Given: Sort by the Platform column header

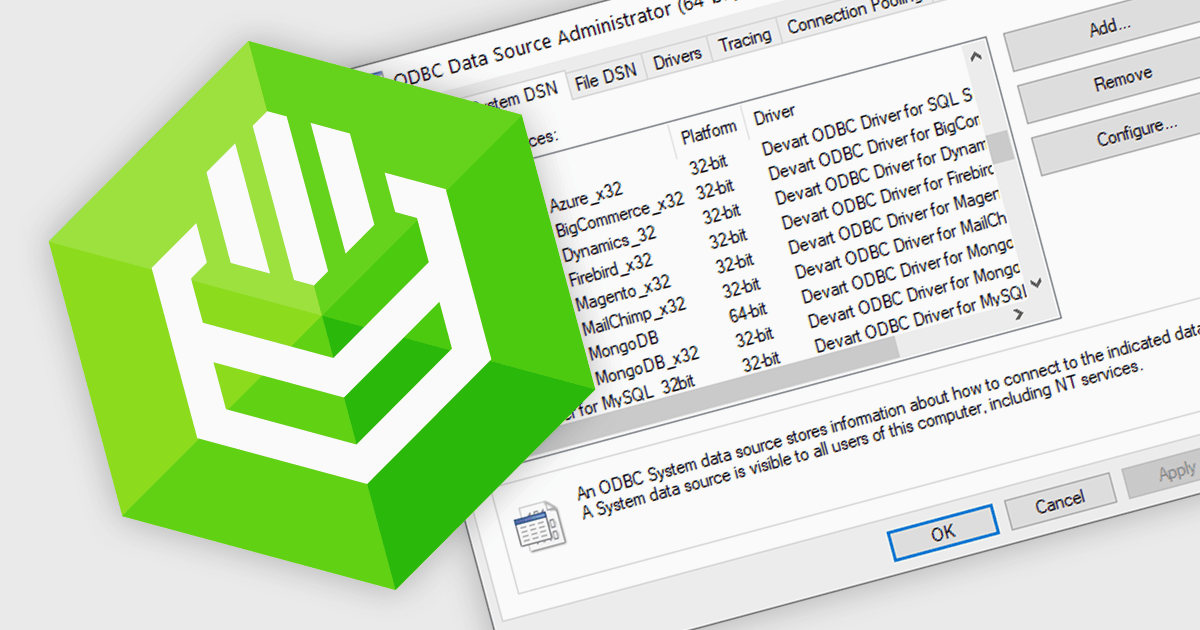Looking at the screenshot, I should click(x=708, y=132).
